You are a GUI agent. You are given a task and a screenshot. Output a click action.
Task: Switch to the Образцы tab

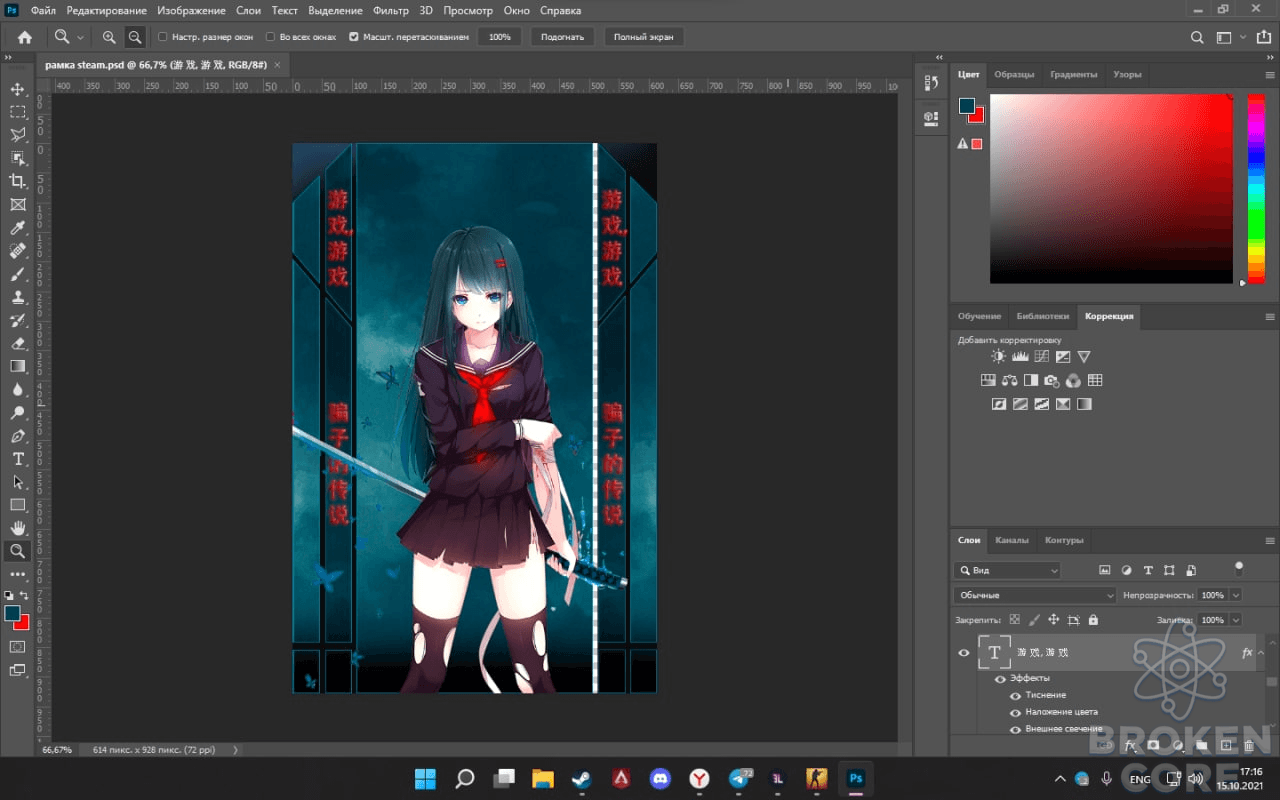(x=1014, y=74)
